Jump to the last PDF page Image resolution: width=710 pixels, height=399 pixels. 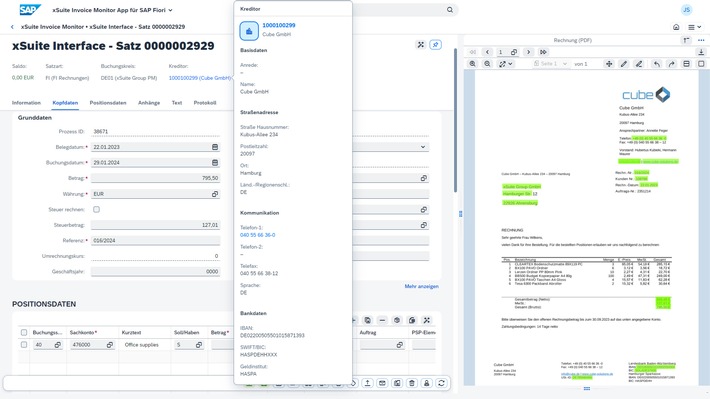543,52
